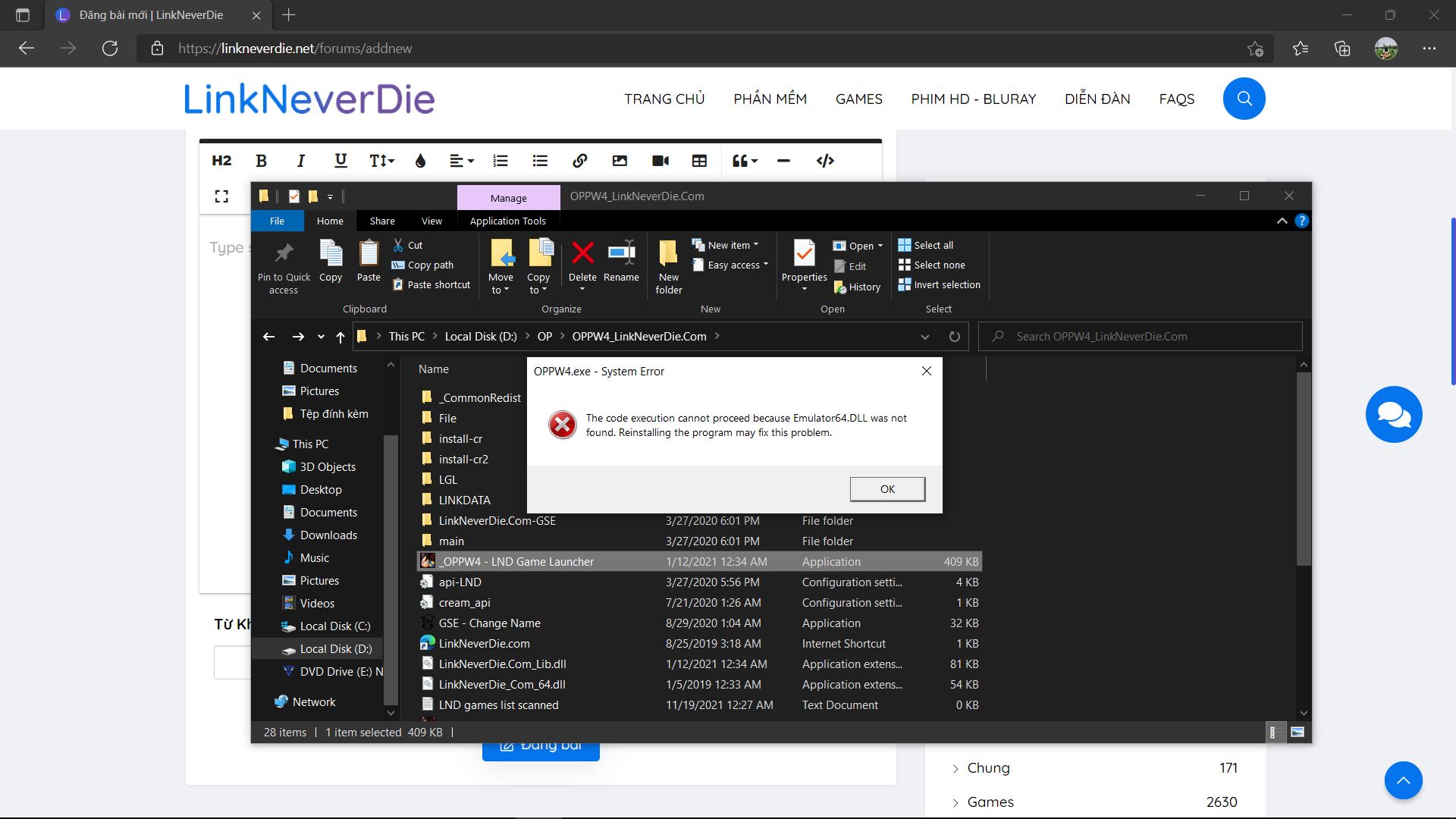
Task: Click the insert table icon in editor
Action: tap(699, 161)
